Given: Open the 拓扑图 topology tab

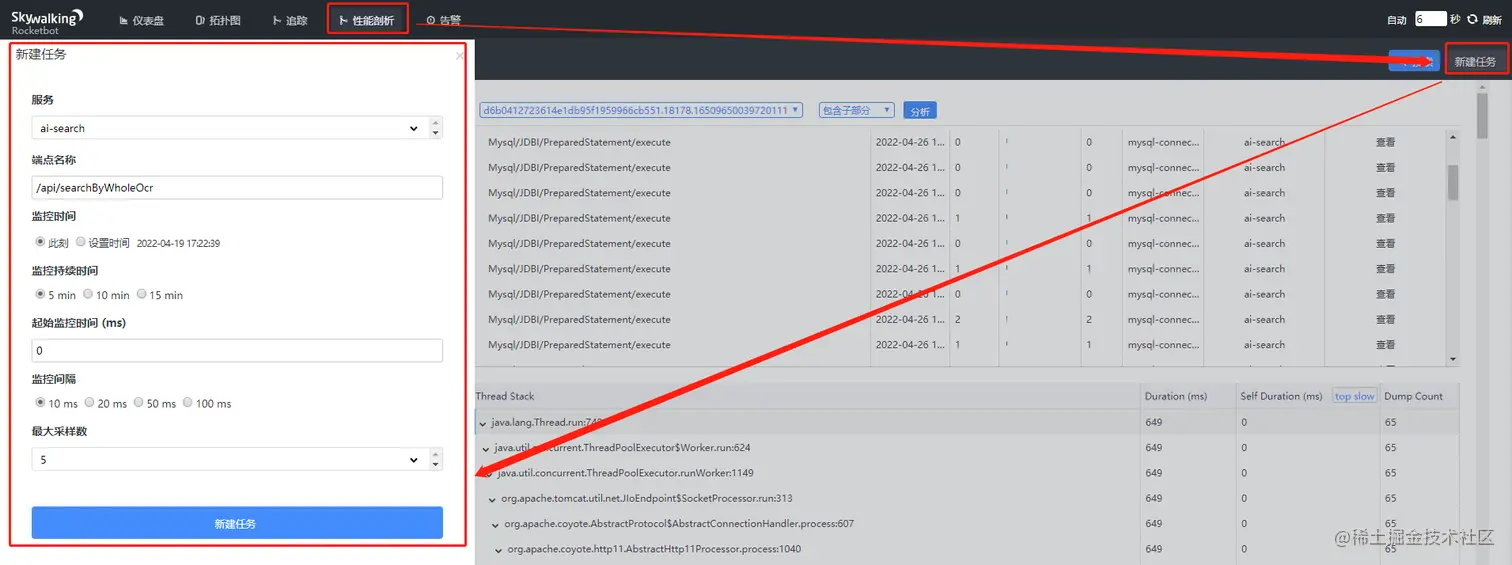Looking at the screenshot, I should (x=218, y=20).
